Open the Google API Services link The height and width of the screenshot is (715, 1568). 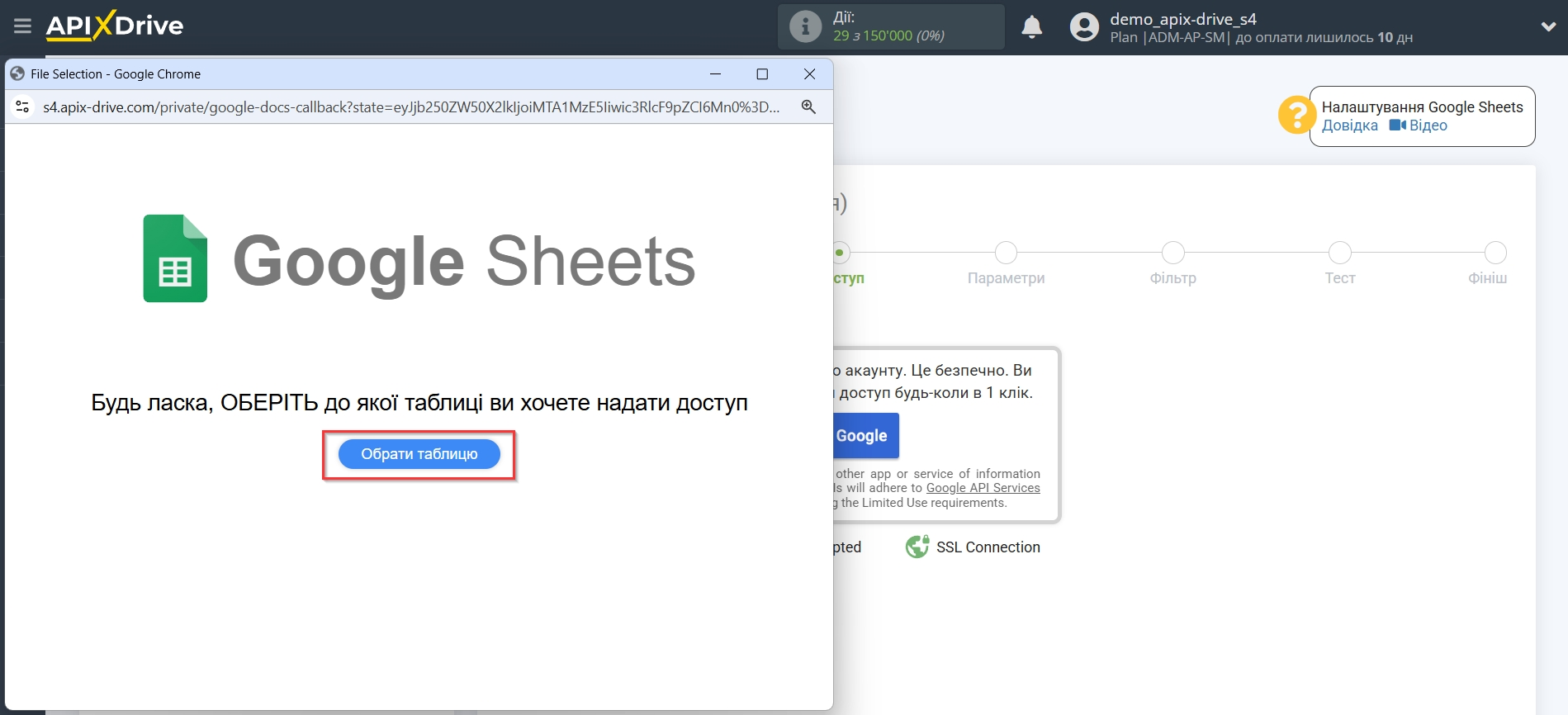[983, 488]
